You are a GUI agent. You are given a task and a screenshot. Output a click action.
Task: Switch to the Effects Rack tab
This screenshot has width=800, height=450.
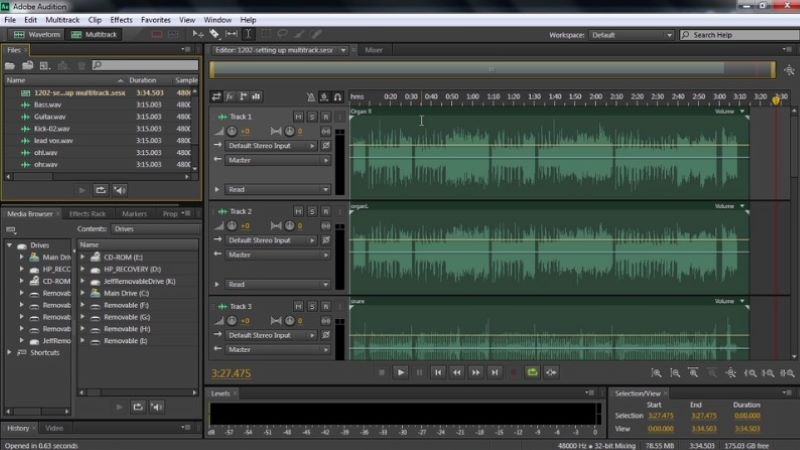[87, 214]
